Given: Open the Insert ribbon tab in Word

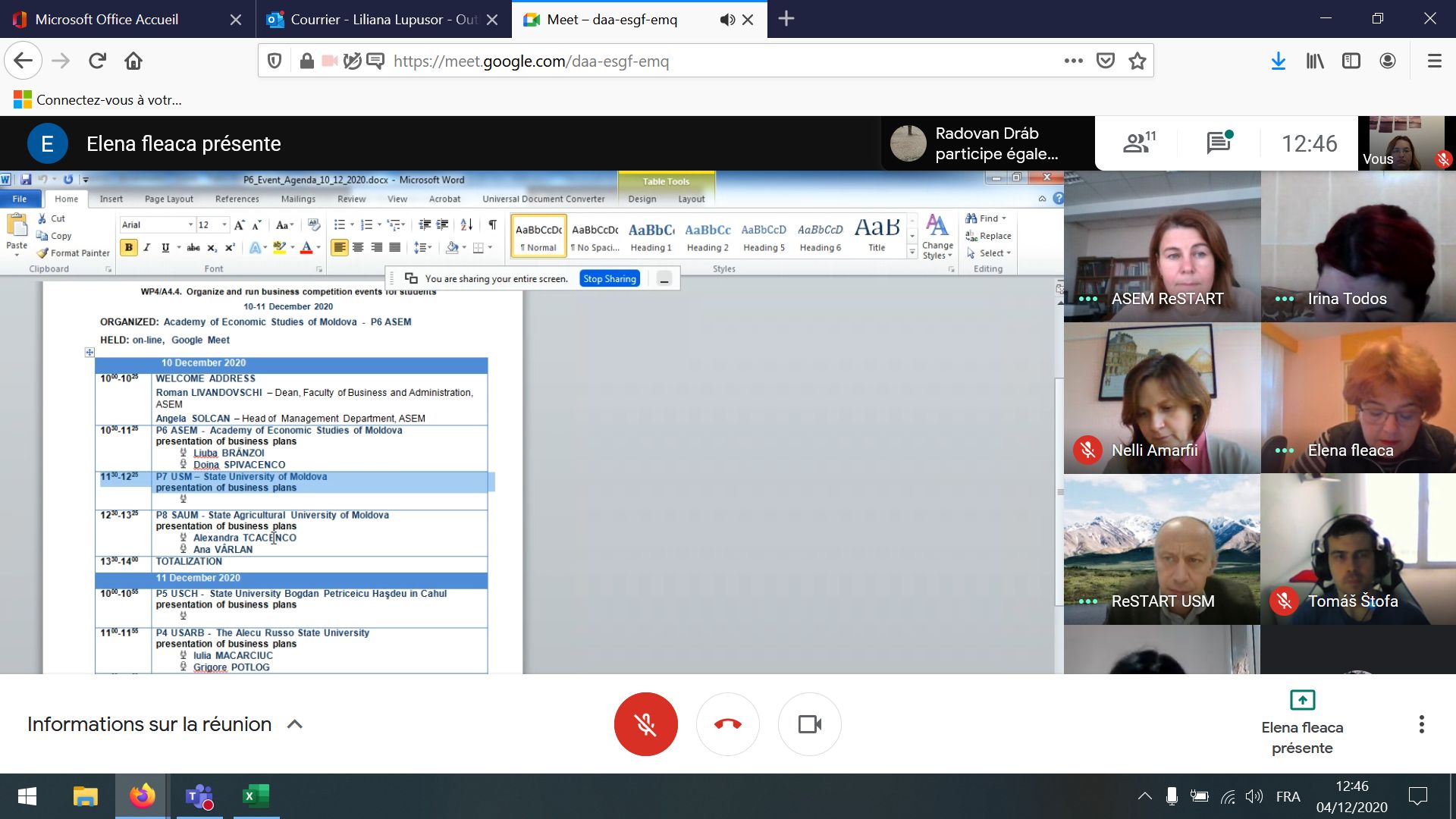Looking at the screenshot, I should coord(111,199).
